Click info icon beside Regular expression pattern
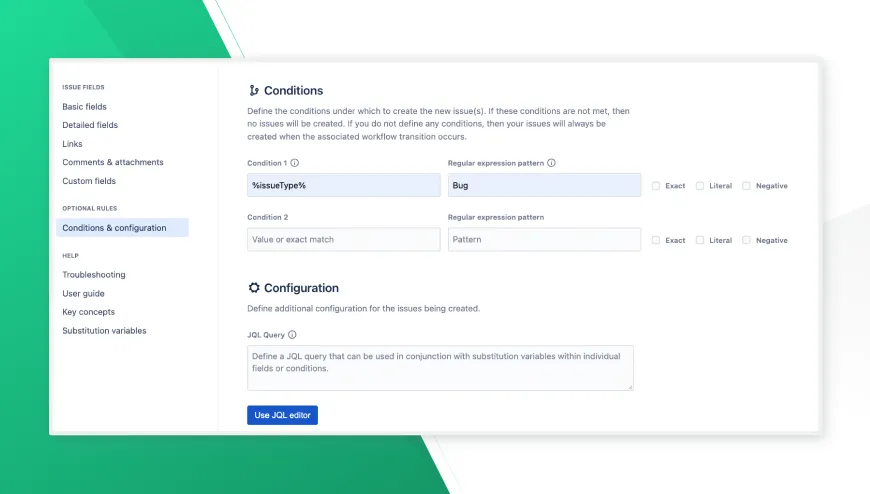Image resolution: width=870 pixels, height=494 pixels. point(551,163)
